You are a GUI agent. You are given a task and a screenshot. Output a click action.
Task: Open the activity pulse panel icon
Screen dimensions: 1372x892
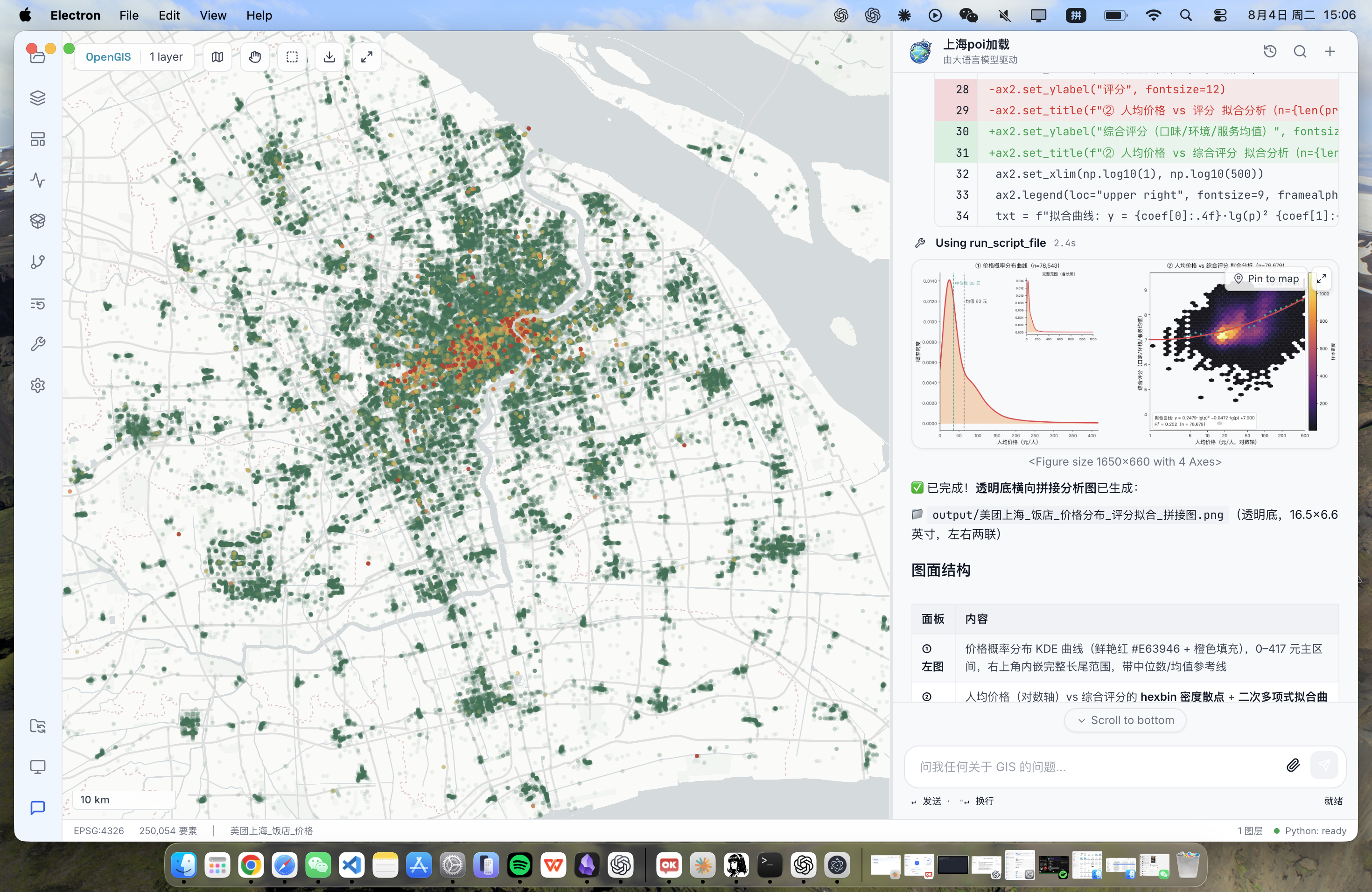click(37, 180)
